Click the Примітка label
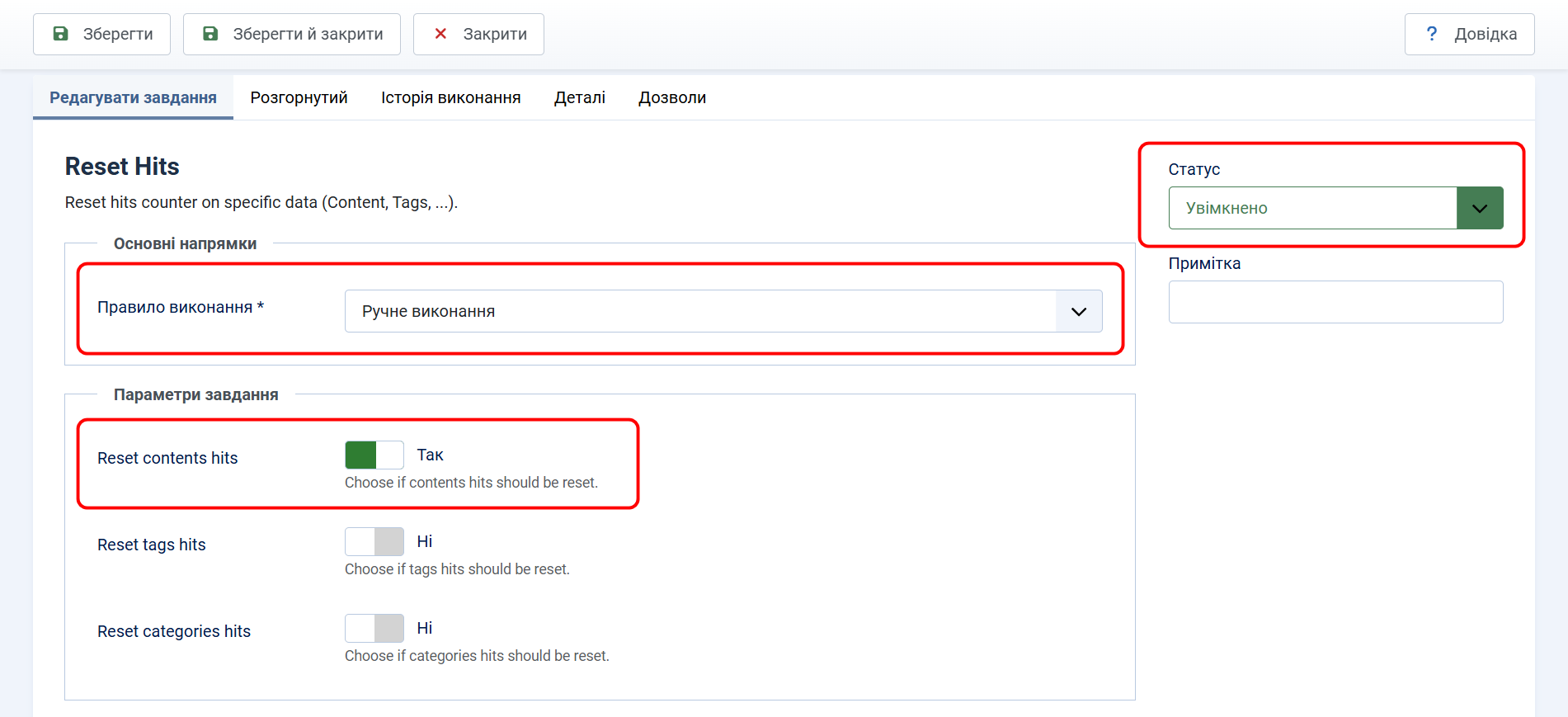1568x717 pixels. [1204, 263]
